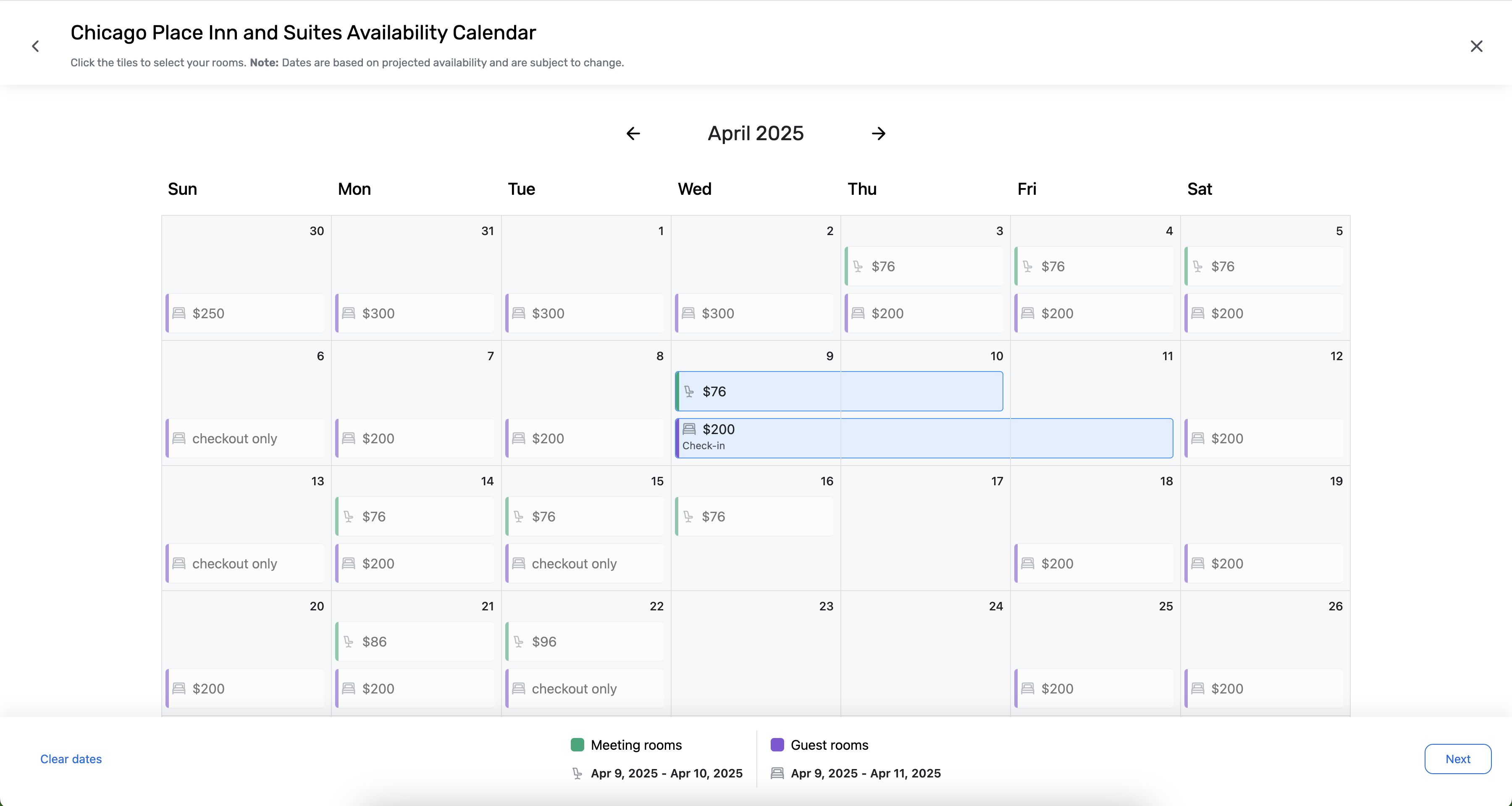Click the chair icon beside meeting room dates
This screenshot has height=806, width=1512.
tap(577, 773)
